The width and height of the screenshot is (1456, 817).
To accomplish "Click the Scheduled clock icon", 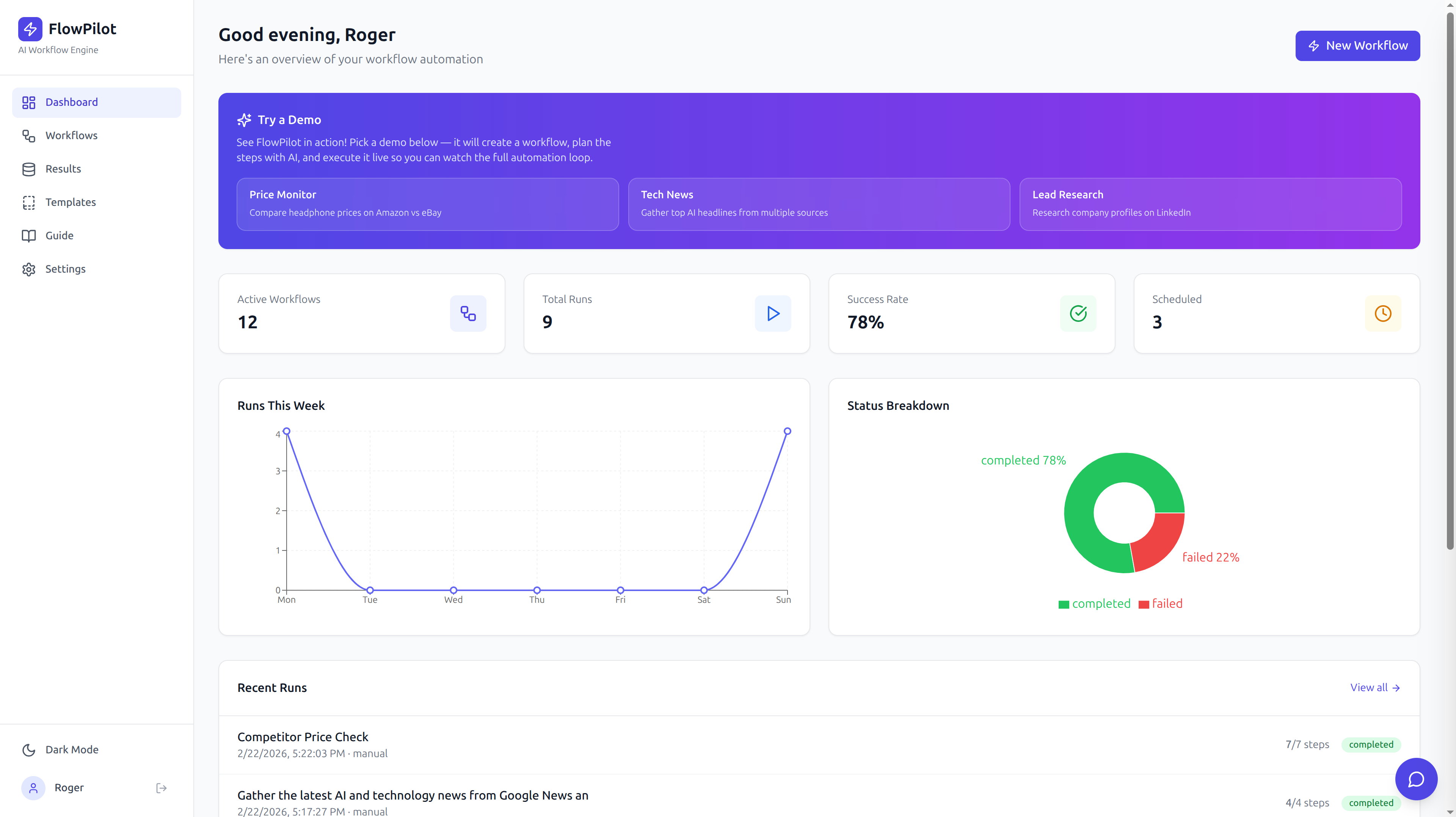I will click(x=1382, y=314).
